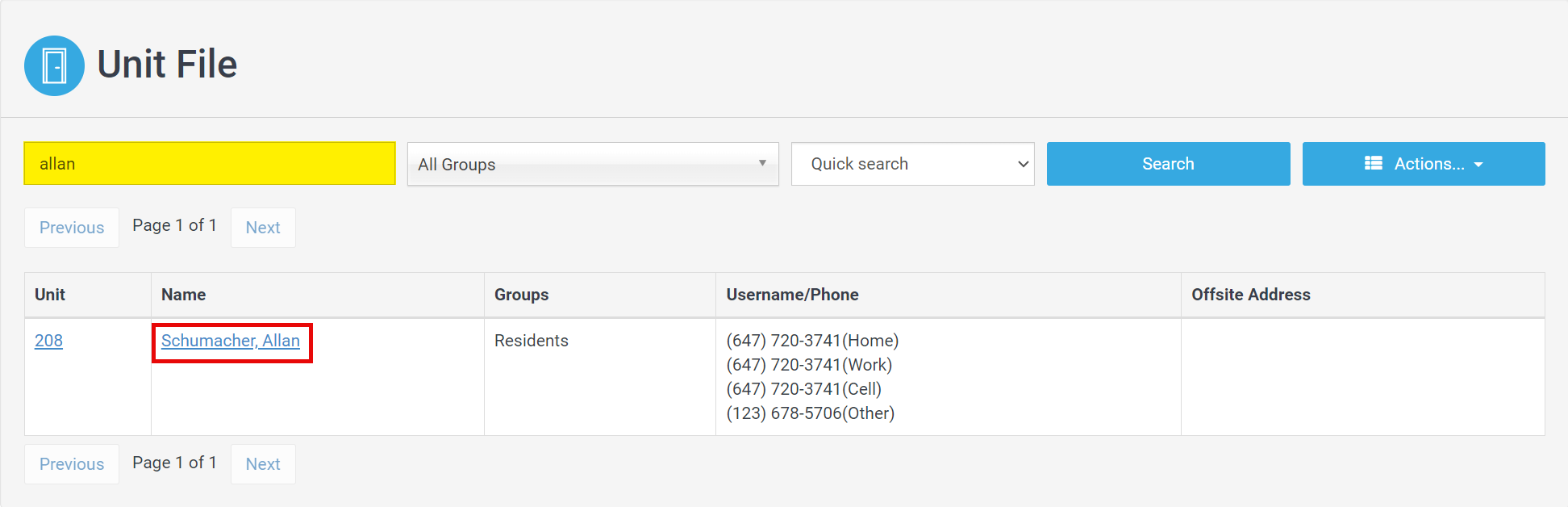Open the Quick search dropdown
Screen dimensions: 1568x507
click(x=912, y=164)
